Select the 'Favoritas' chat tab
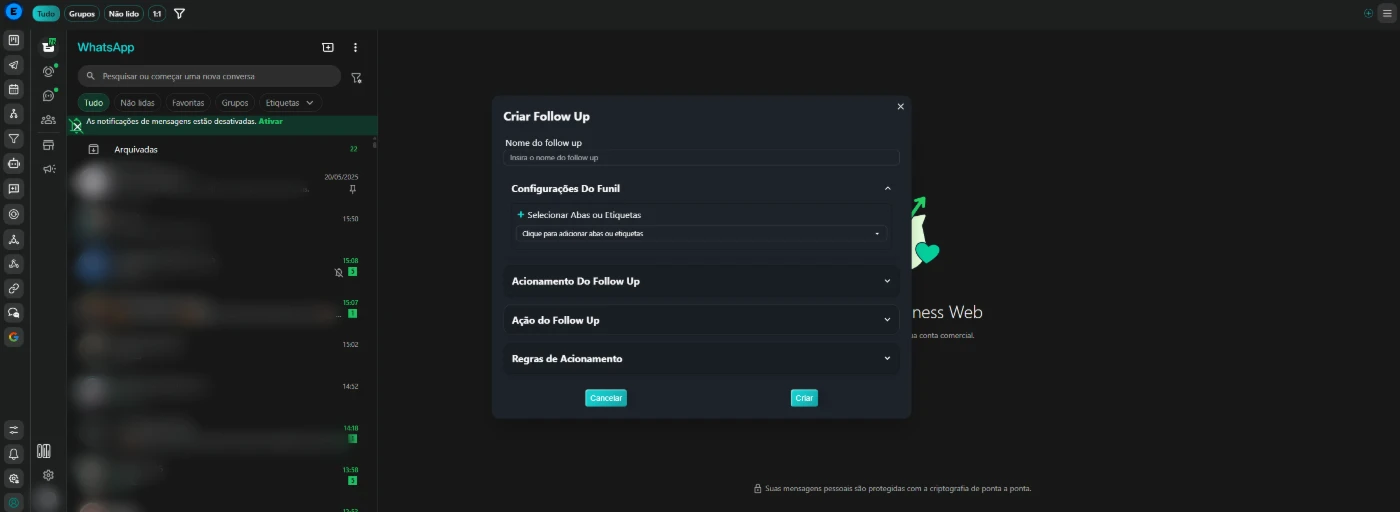Image resolution: width=1400 pixels, height=512 pixels. coord(188,103)
